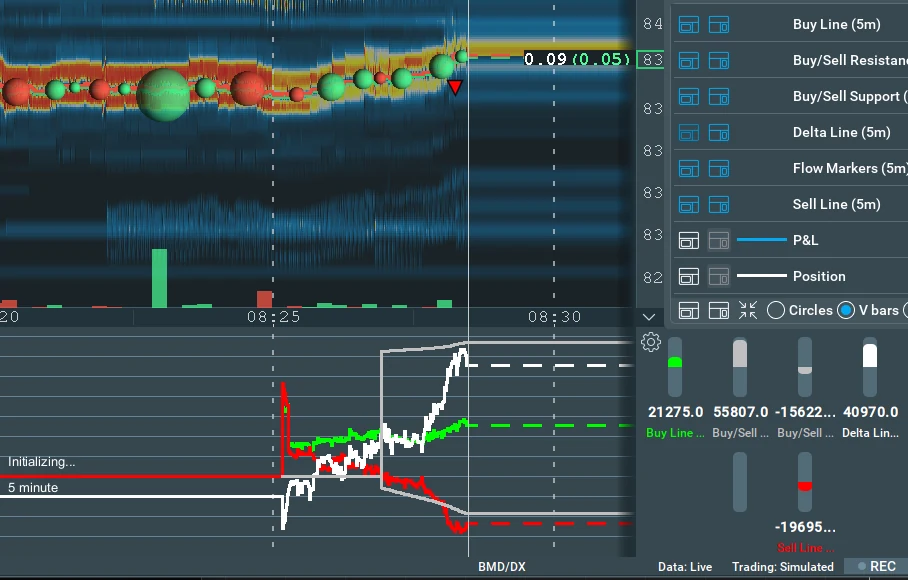Open the widget settings gear
Viewport: 908px width, 580px height.
coord(651,342)
